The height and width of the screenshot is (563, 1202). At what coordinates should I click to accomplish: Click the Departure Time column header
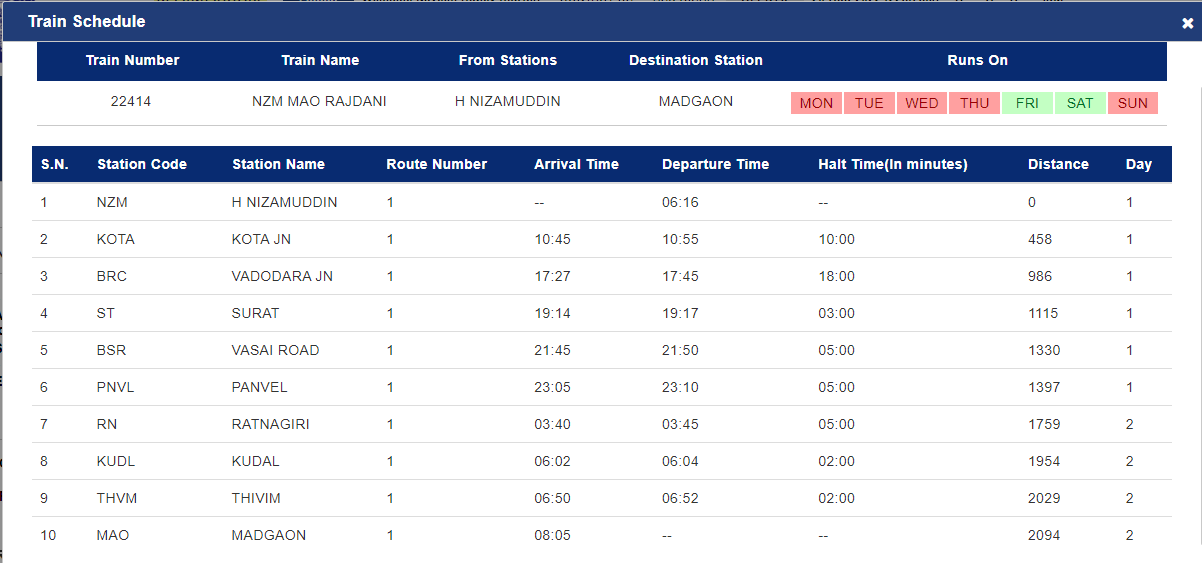pos(715,164)
